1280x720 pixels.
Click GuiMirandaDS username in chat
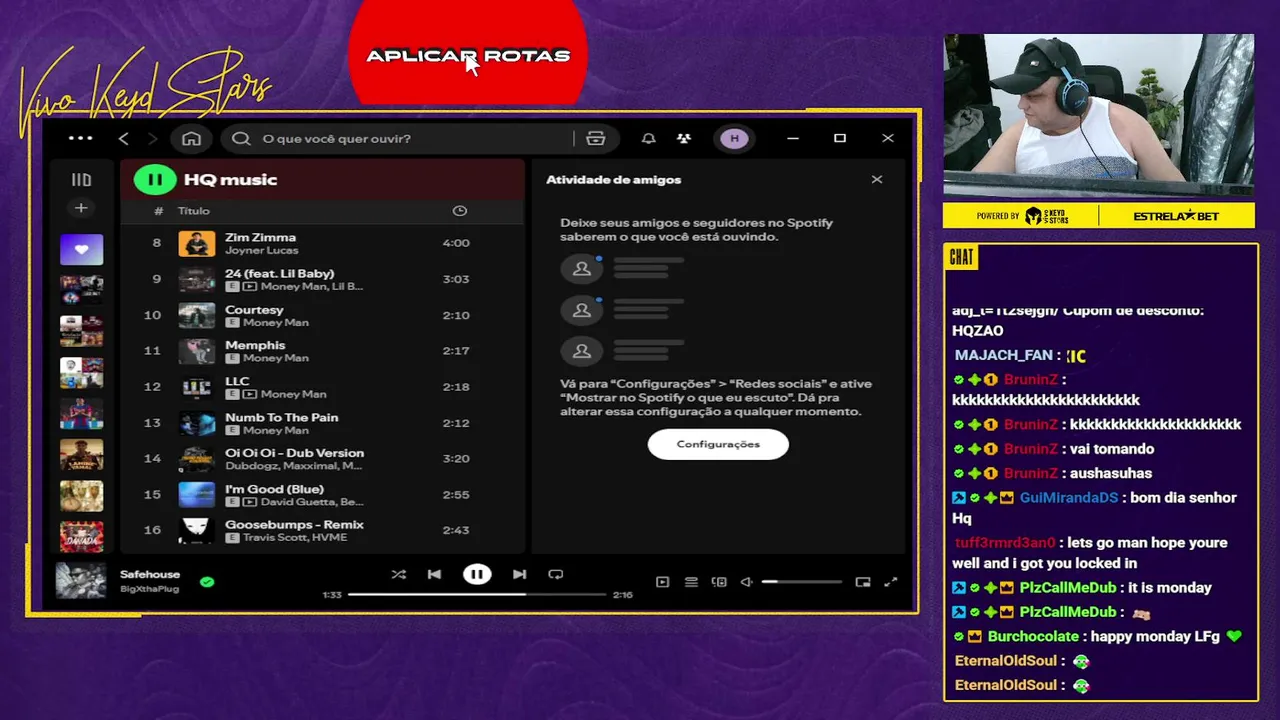coord(1069,498)
